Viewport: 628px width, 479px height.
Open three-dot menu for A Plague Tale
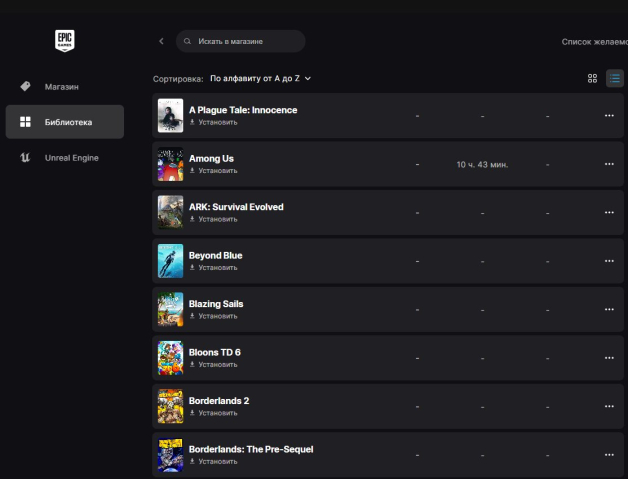(609, 116)
